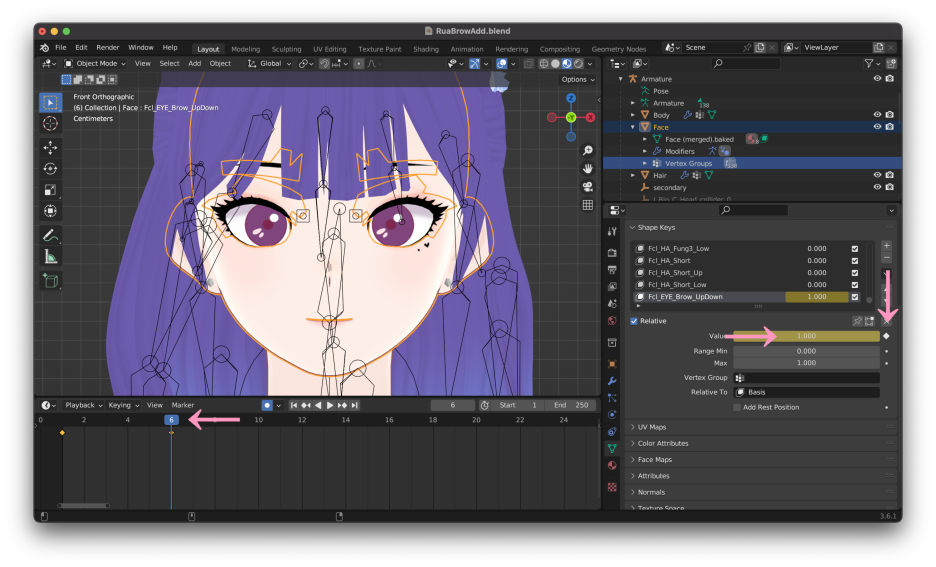Click Fcl_EYE_Brow_UpDown value slider in list
Viewport: 936px width, 567px height.
click(x=817, y=297)
